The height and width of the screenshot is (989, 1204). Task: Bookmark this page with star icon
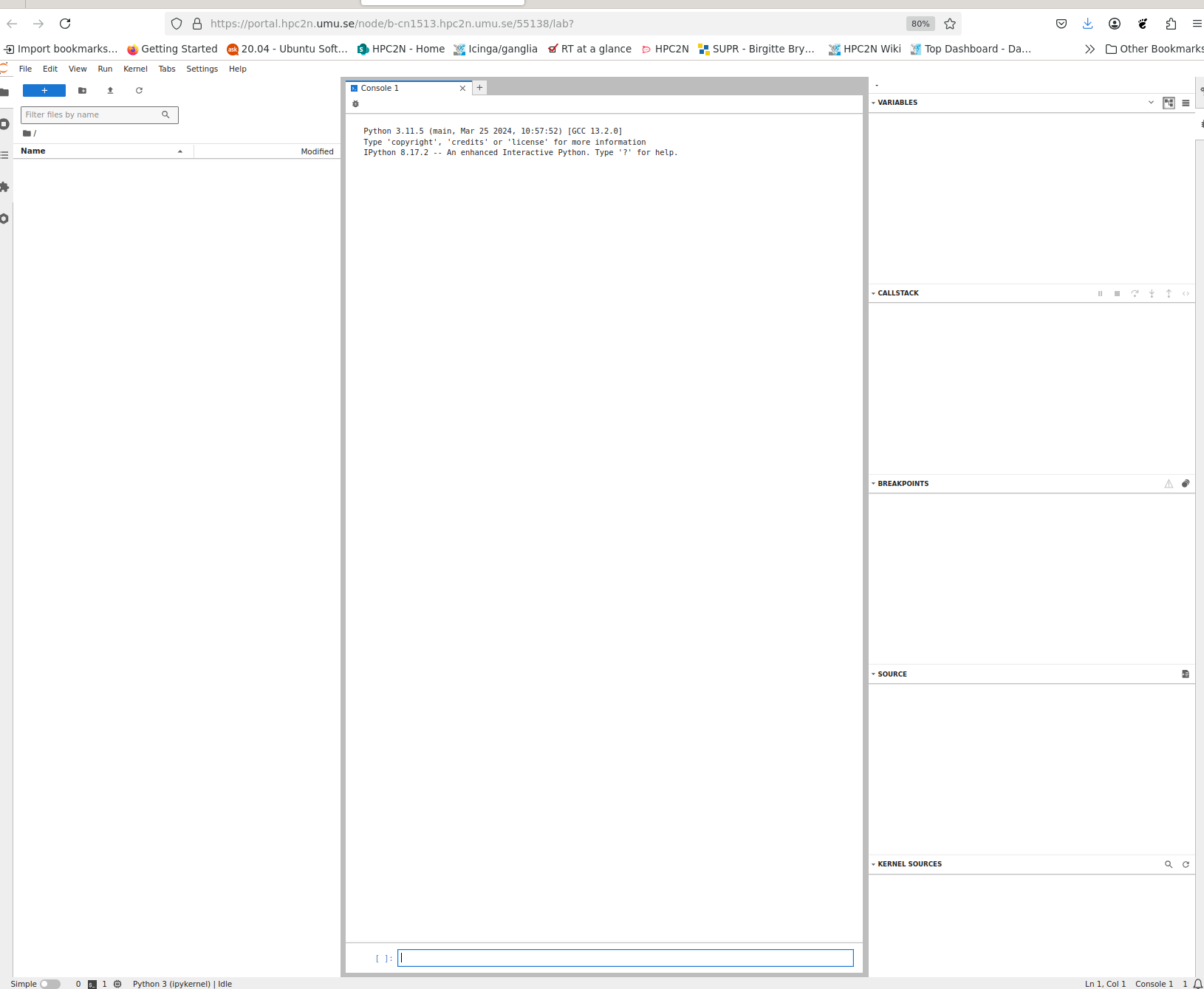950,24
